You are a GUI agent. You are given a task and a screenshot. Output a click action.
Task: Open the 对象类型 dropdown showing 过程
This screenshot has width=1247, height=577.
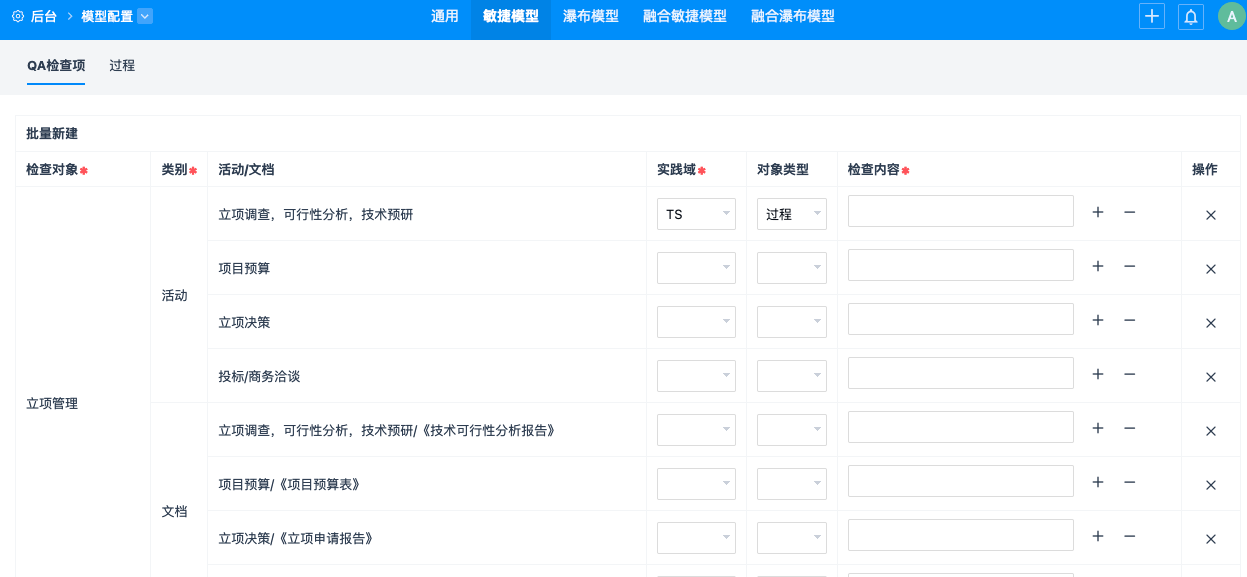[x=792, y=214]
